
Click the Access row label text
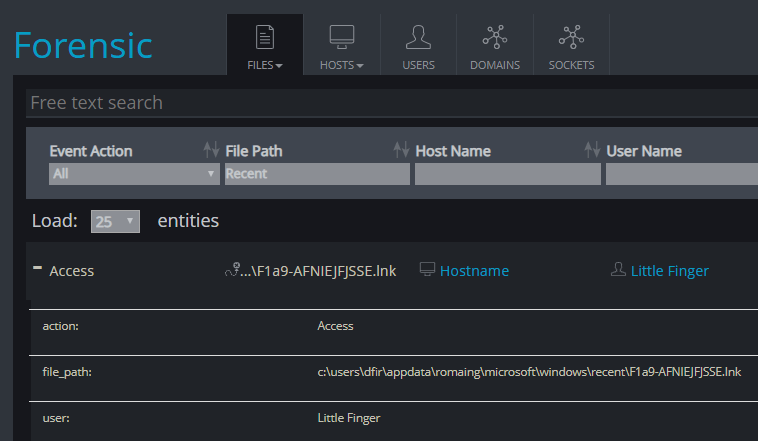click(72, 271)
